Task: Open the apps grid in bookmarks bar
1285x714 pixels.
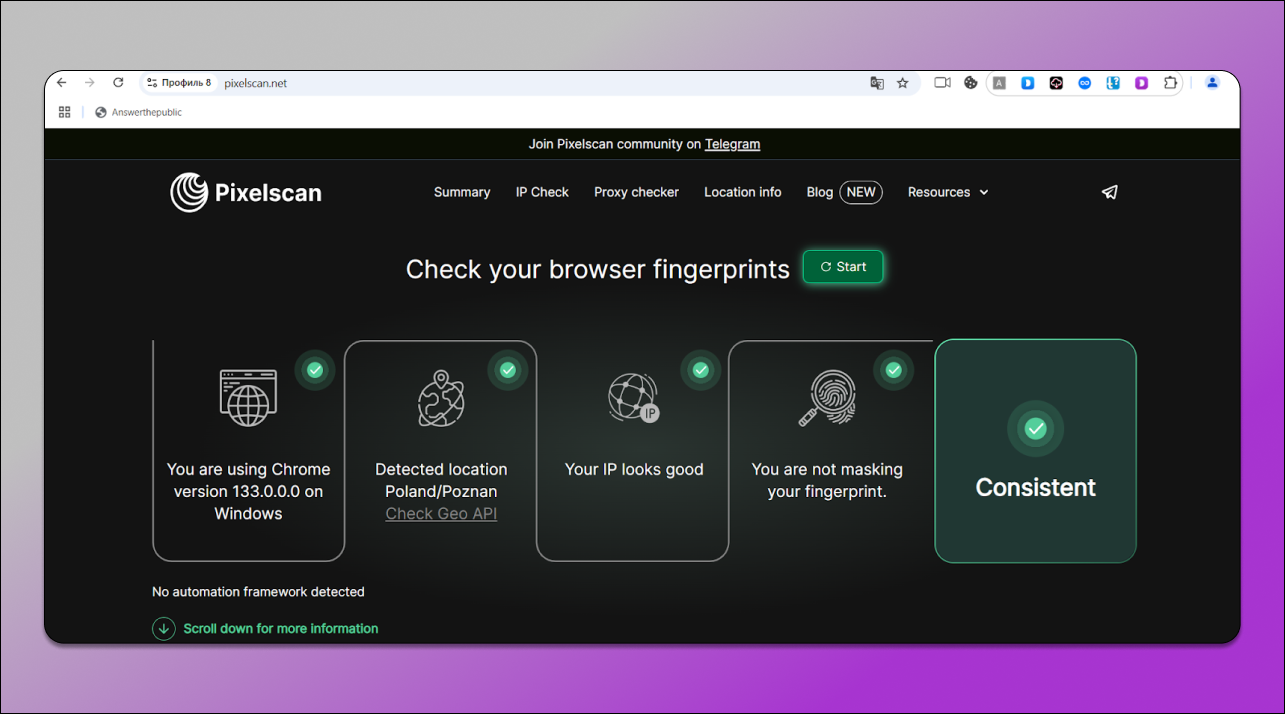Action: 65,112
